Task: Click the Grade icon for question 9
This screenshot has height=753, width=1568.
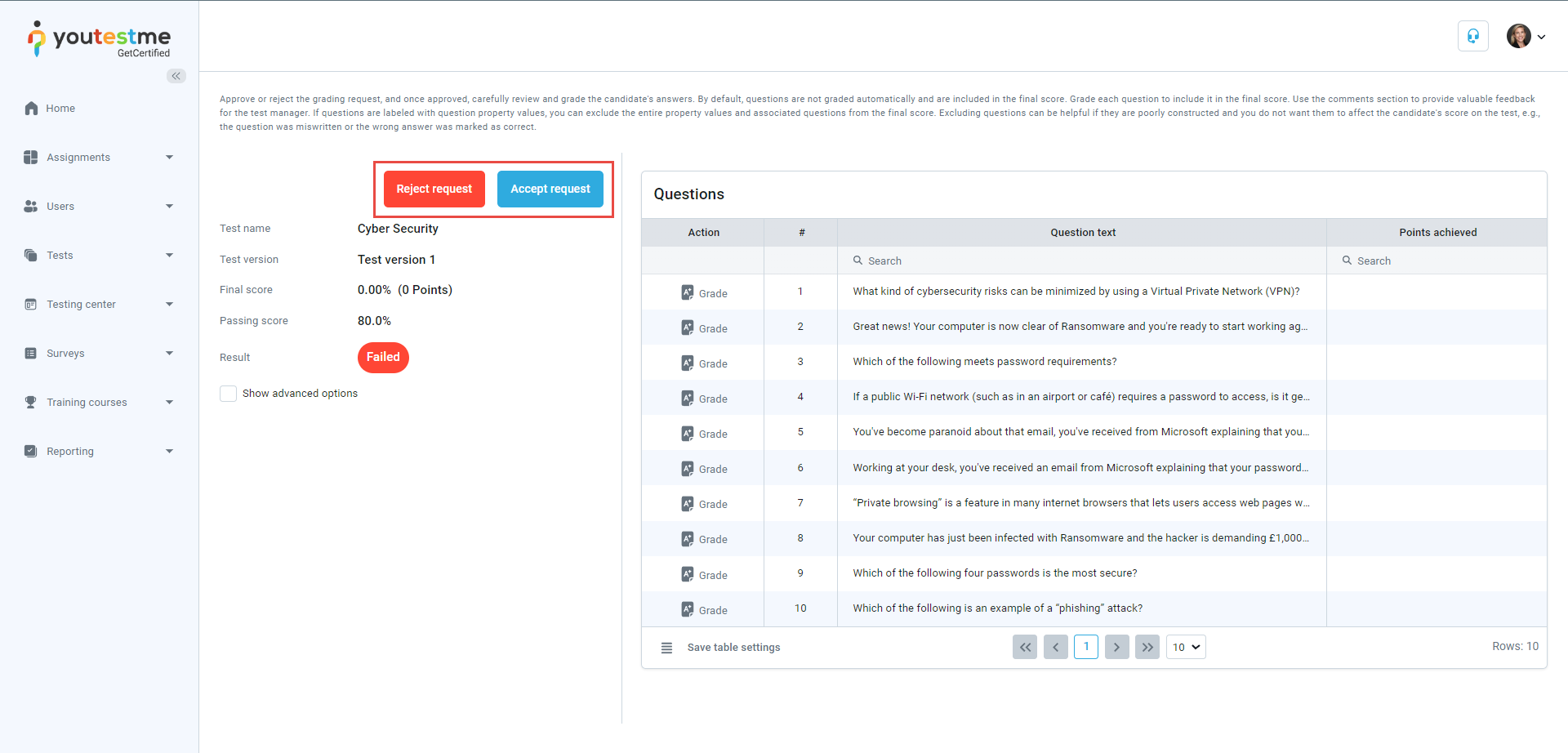Action: [x=688, y=574]
